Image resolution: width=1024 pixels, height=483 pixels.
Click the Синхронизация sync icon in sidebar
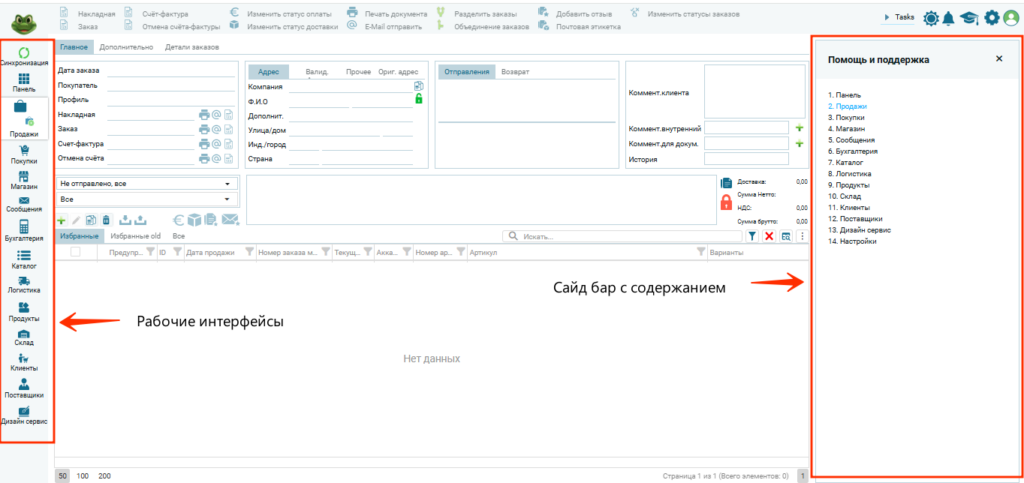point(24,52)
